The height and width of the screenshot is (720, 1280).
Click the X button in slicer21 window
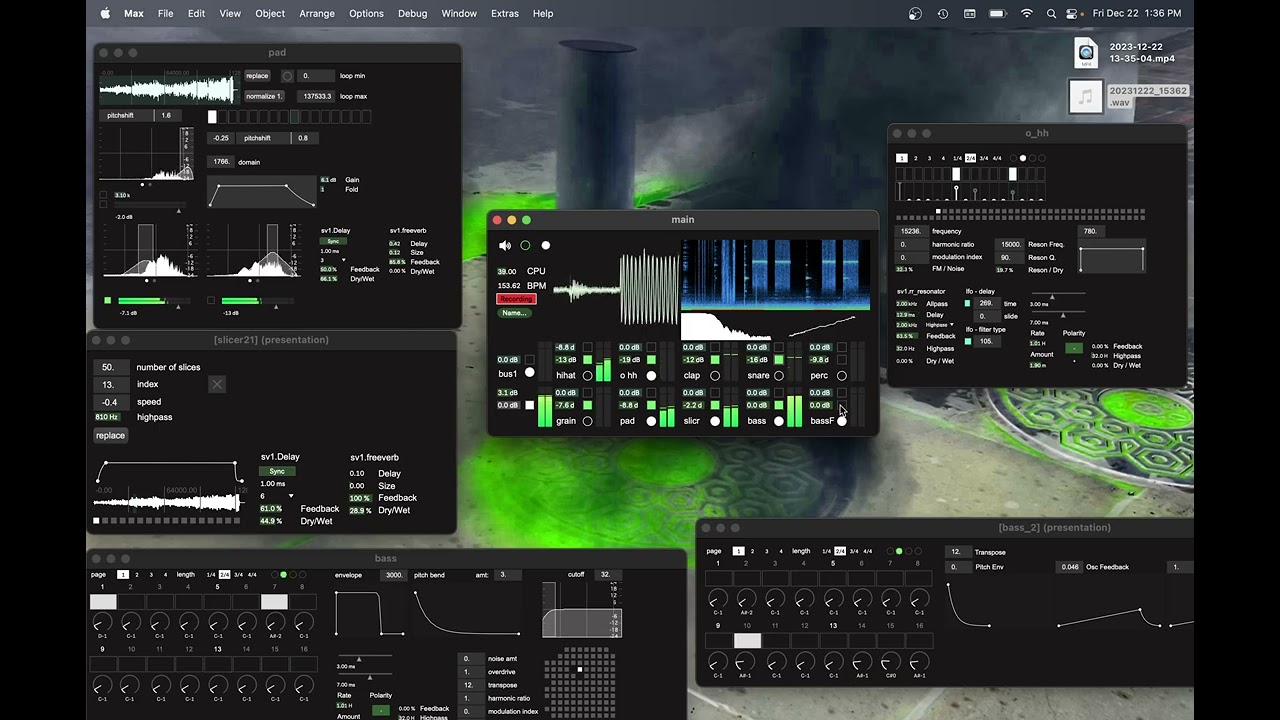click(217, 384)
